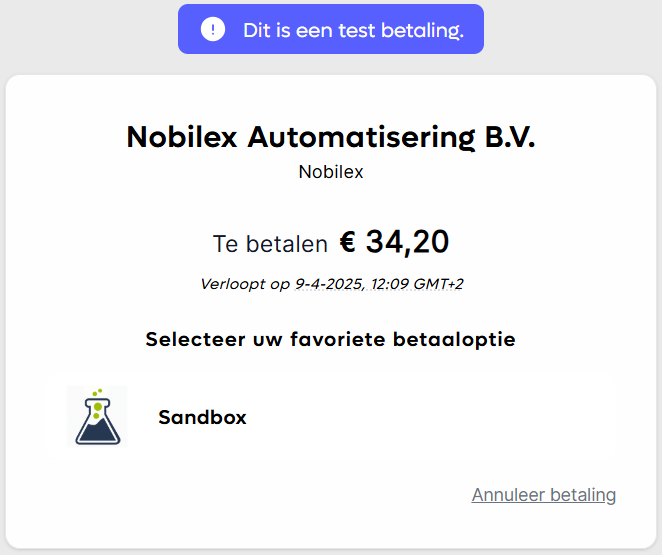Click the 'Dit is een test betaling.' text
Screen dimensions: 662x555
point(353,30)
